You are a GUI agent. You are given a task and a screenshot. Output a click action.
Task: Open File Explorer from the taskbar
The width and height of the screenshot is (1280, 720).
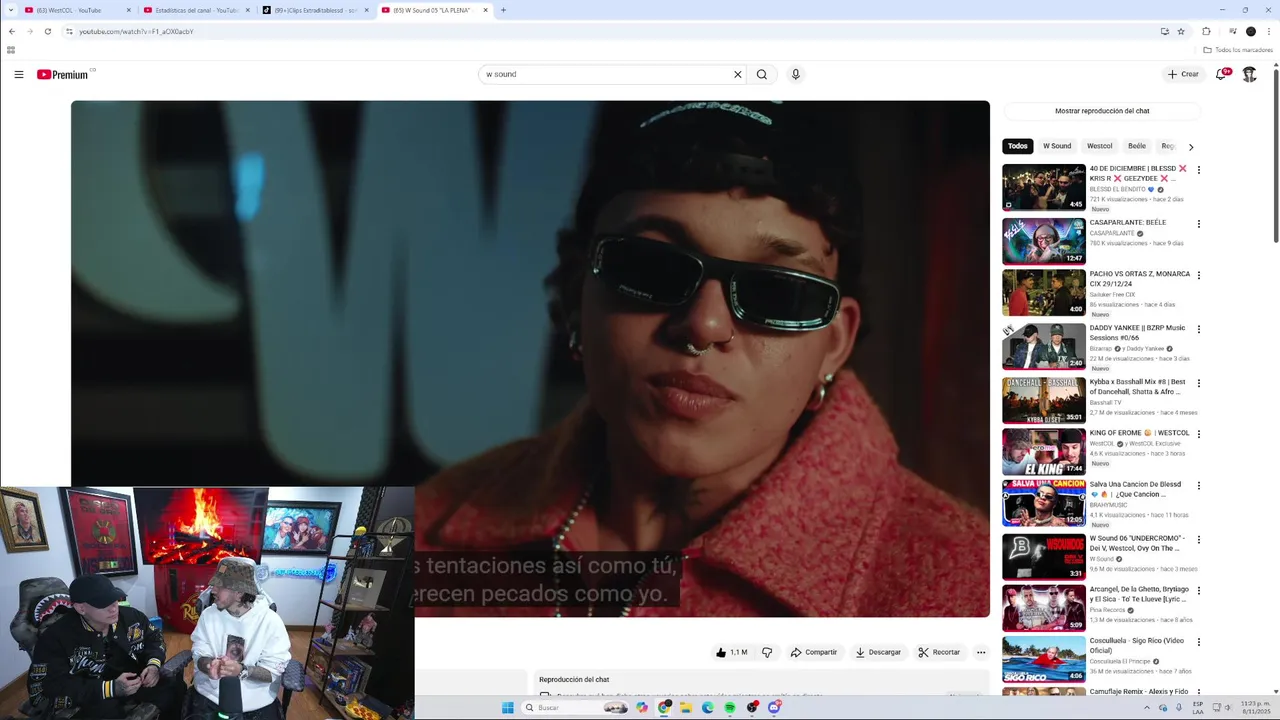(x=686, y=707)
